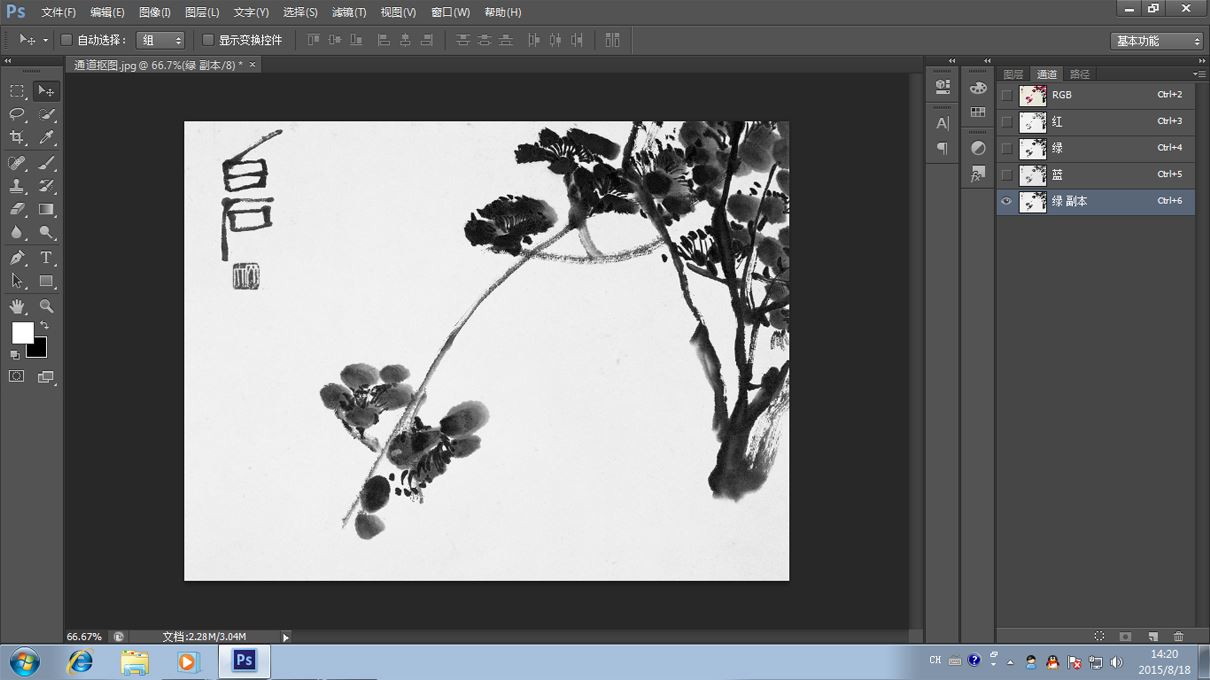Select the Rectangular Marquee tool

17,91
